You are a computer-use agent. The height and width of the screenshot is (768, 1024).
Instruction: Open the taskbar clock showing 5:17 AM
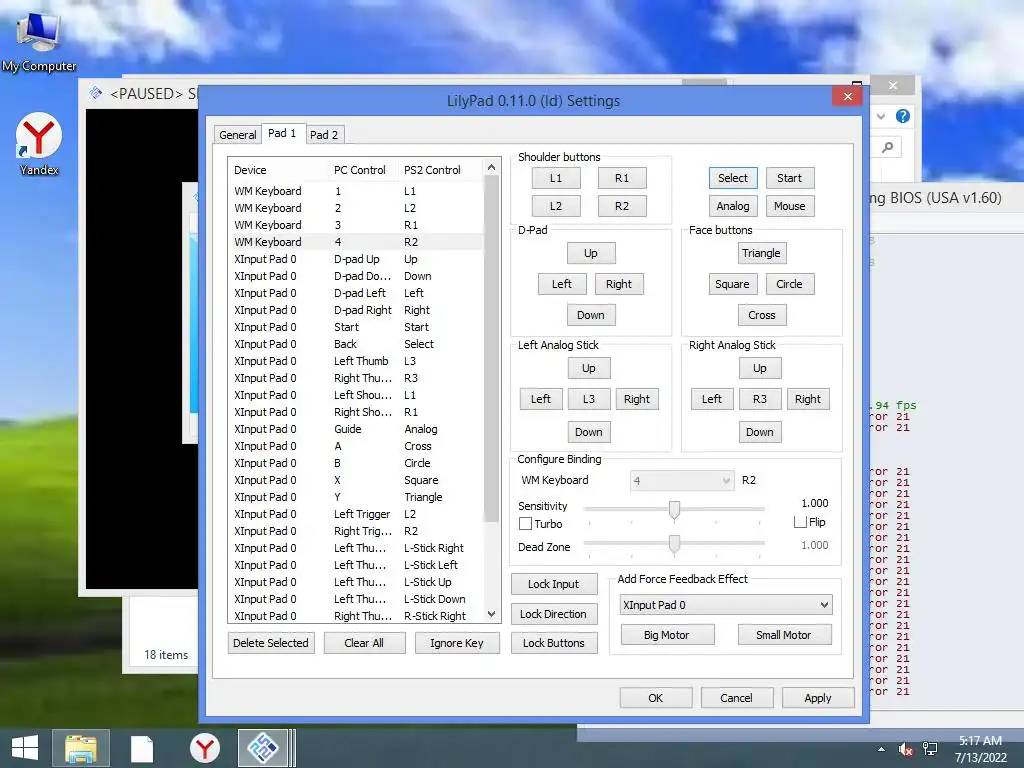(x=980, y=749)
